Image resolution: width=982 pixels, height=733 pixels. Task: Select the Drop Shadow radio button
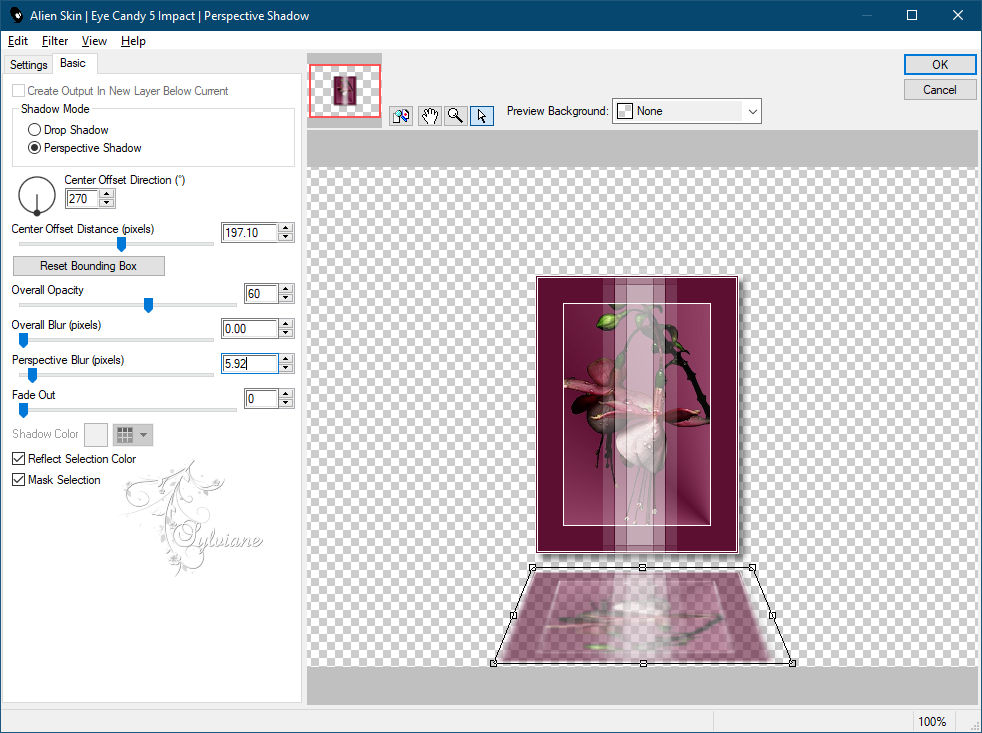click(x=34, y=130)
